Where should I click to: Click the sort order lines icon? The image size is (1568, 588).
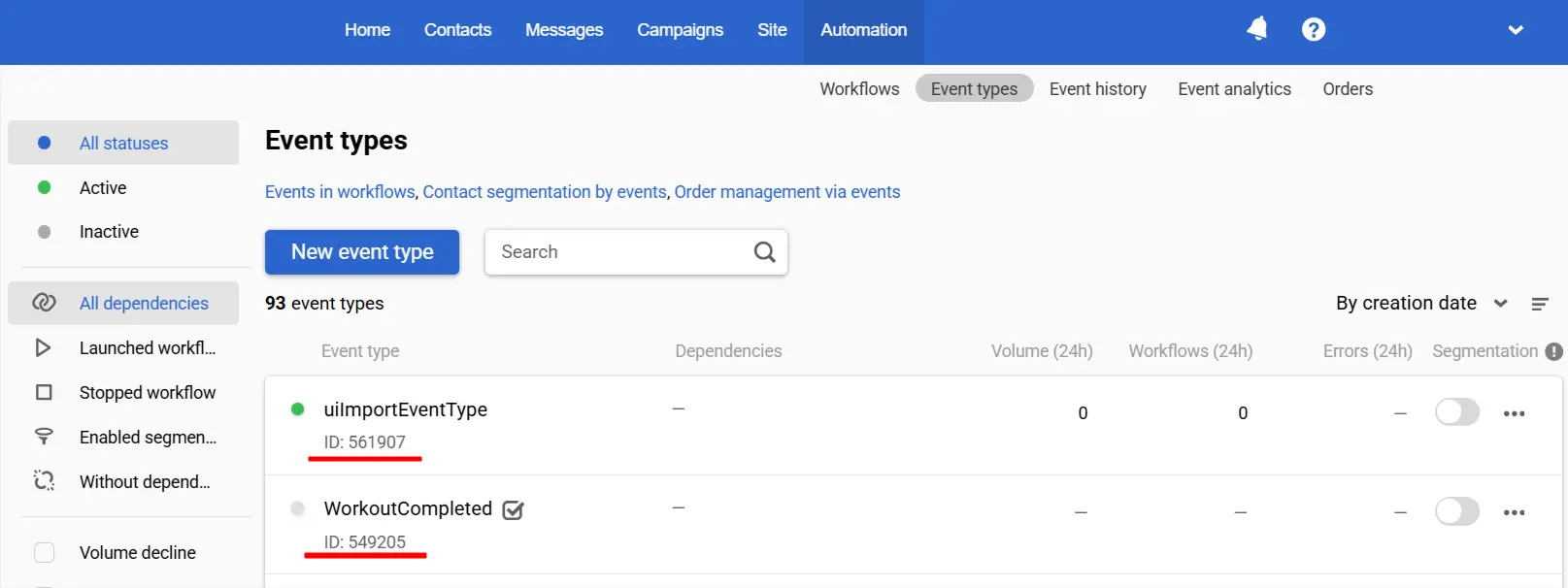coord(1540,304)
